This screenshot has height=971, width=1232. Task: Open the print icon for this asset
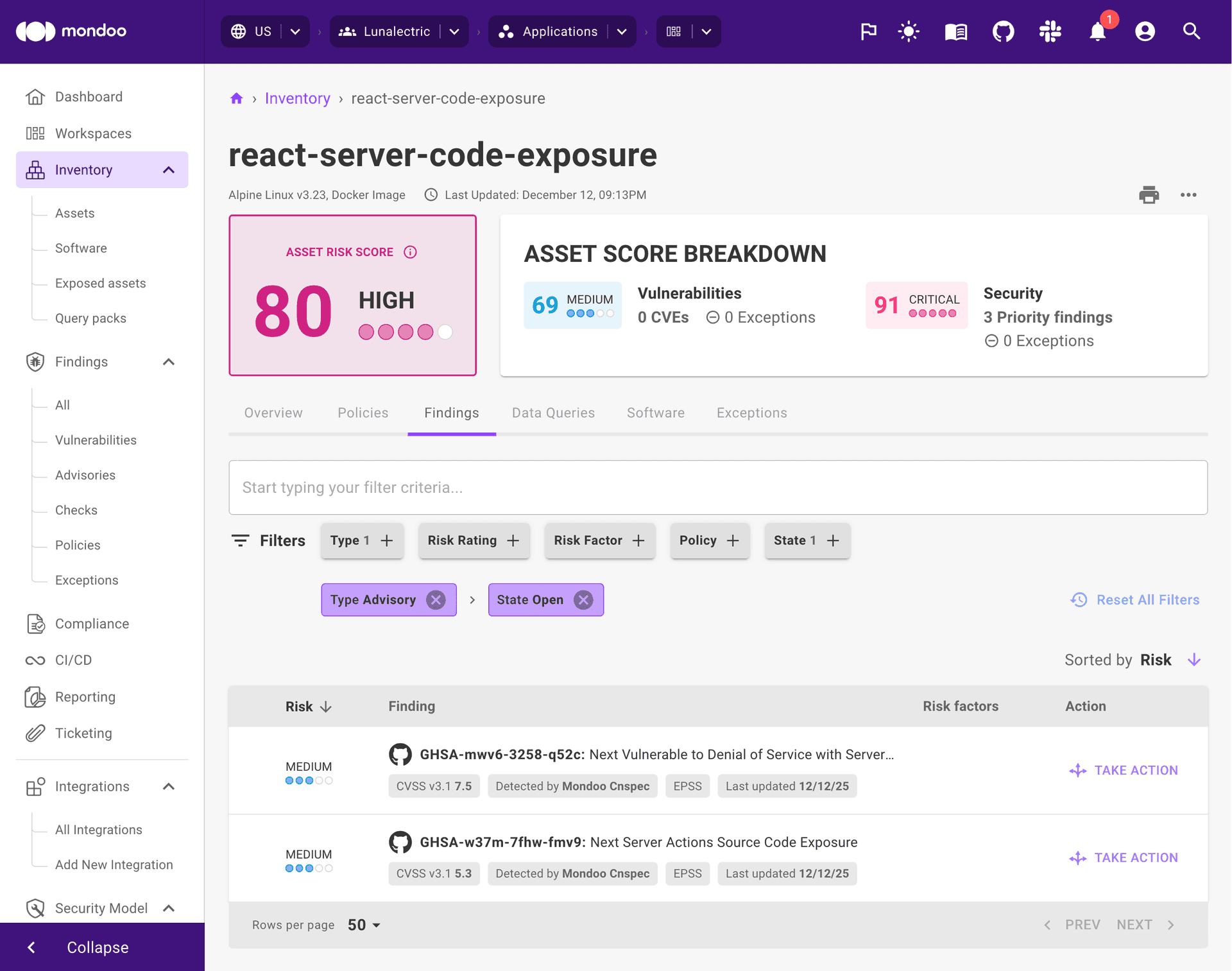(x=1149, y=194)
